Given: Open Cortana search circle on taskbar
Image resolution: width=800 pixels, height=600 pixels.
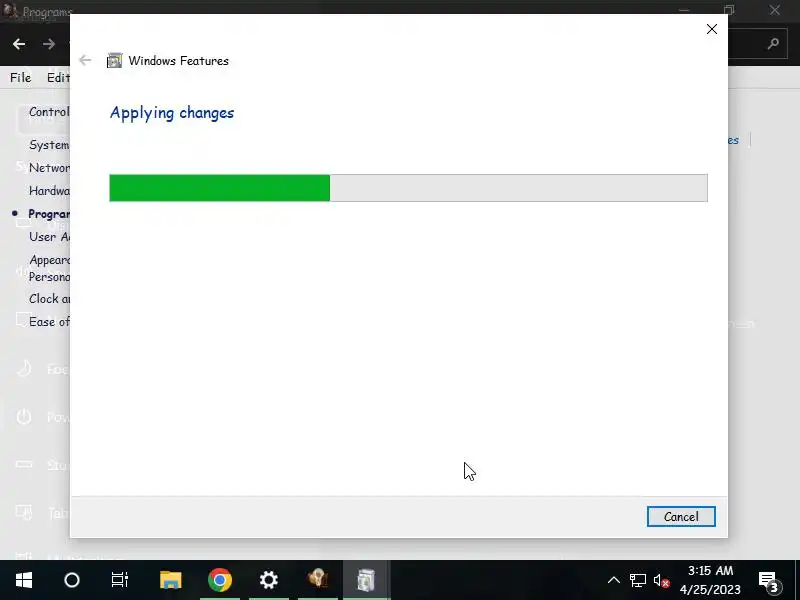Looking at the screenshot, I should tap(72, 580).
